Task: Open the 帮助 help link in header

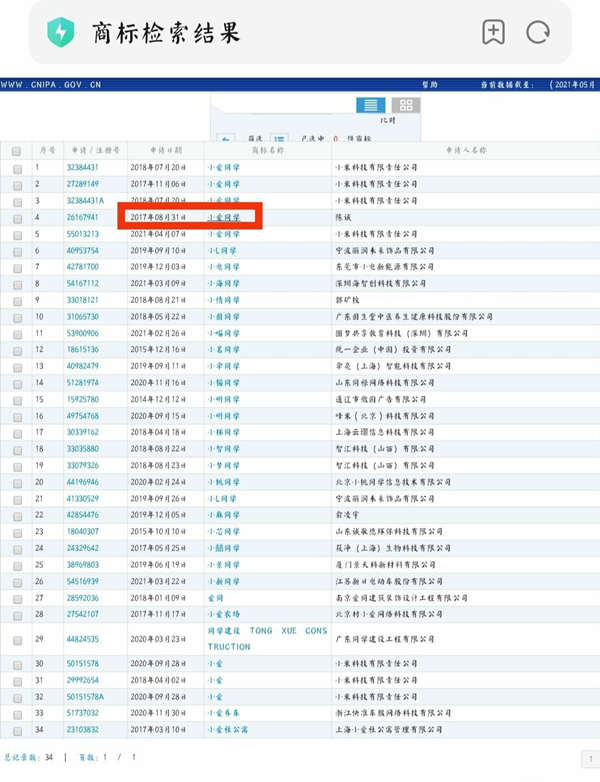Action: click(x=429, y=85)
